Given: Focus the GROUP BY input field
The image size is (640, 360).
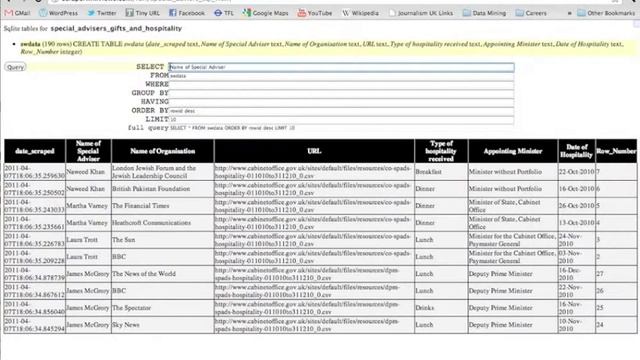Looking at the screenshot, I should (341, 93).
